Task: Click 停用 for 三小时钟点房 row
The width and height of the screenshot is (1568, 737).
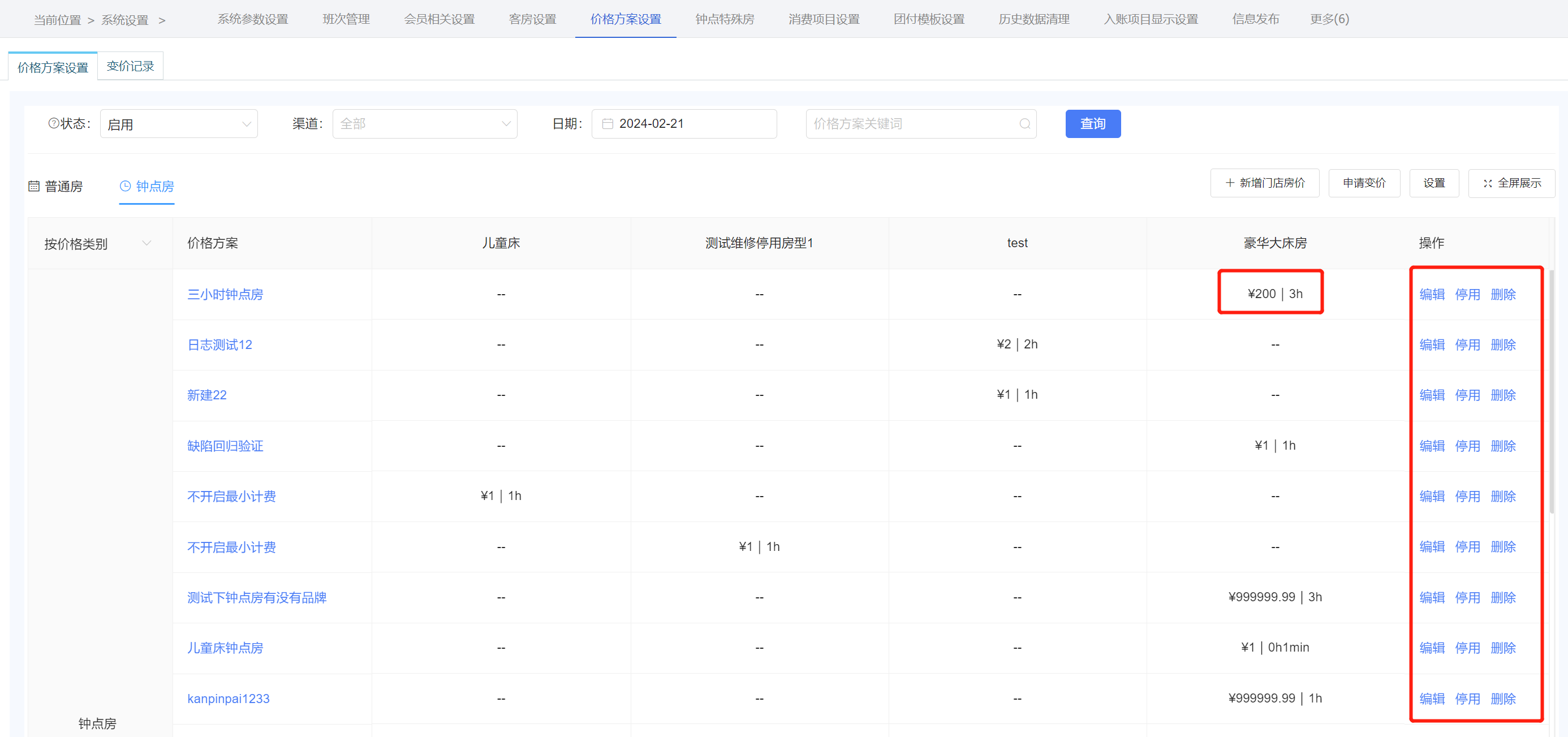Action: click(x=1467, y=295)
